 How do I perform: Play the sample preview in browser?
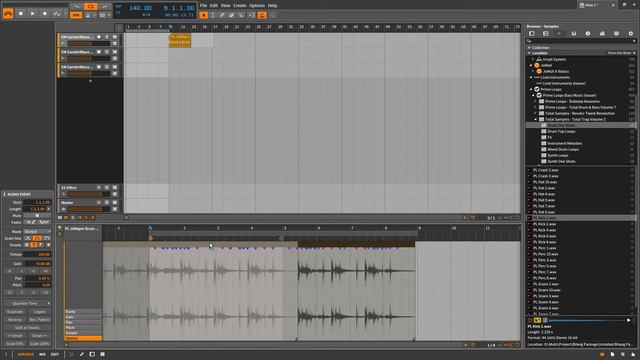[629, 320]
